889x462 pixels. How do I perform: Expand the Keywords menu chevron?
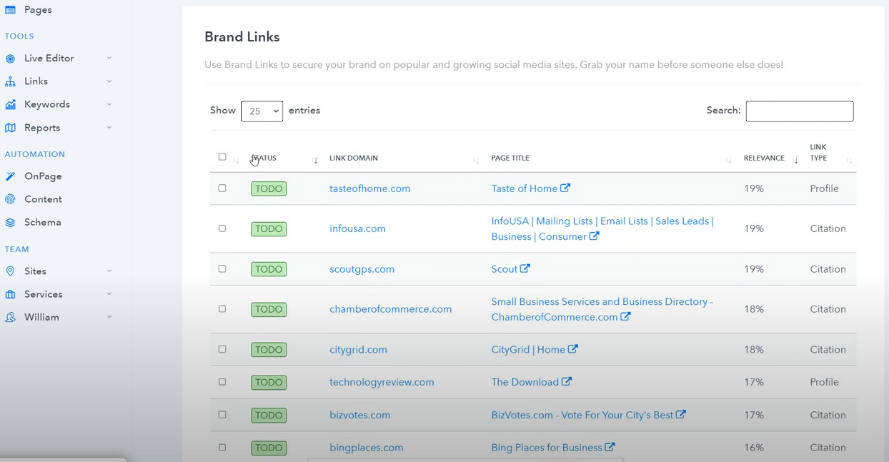[109, 104]
